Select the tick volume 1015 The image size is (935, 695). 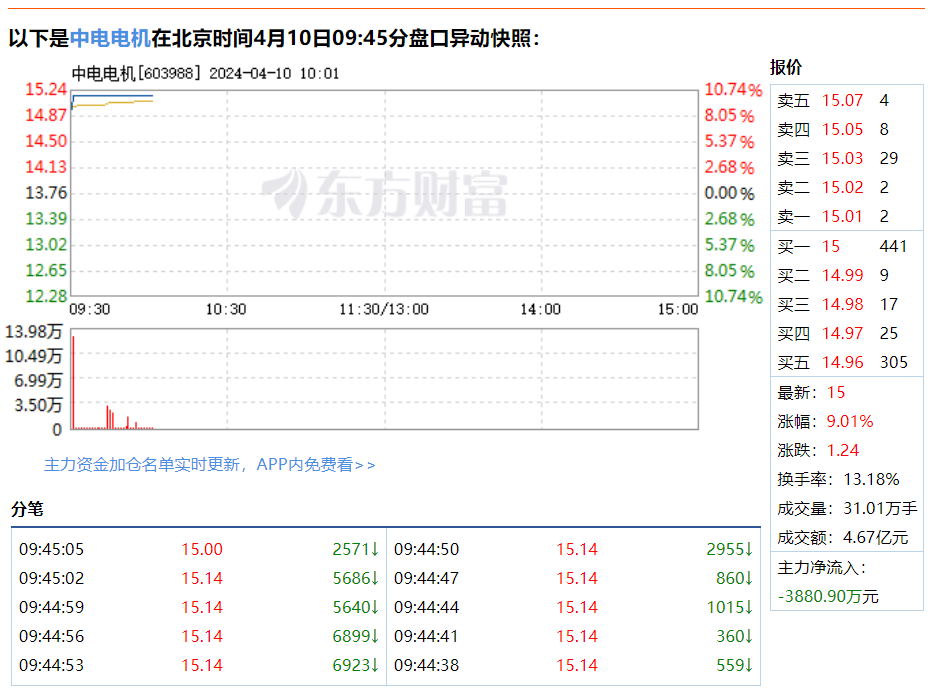pyautogui.click(x=730, y=607)
